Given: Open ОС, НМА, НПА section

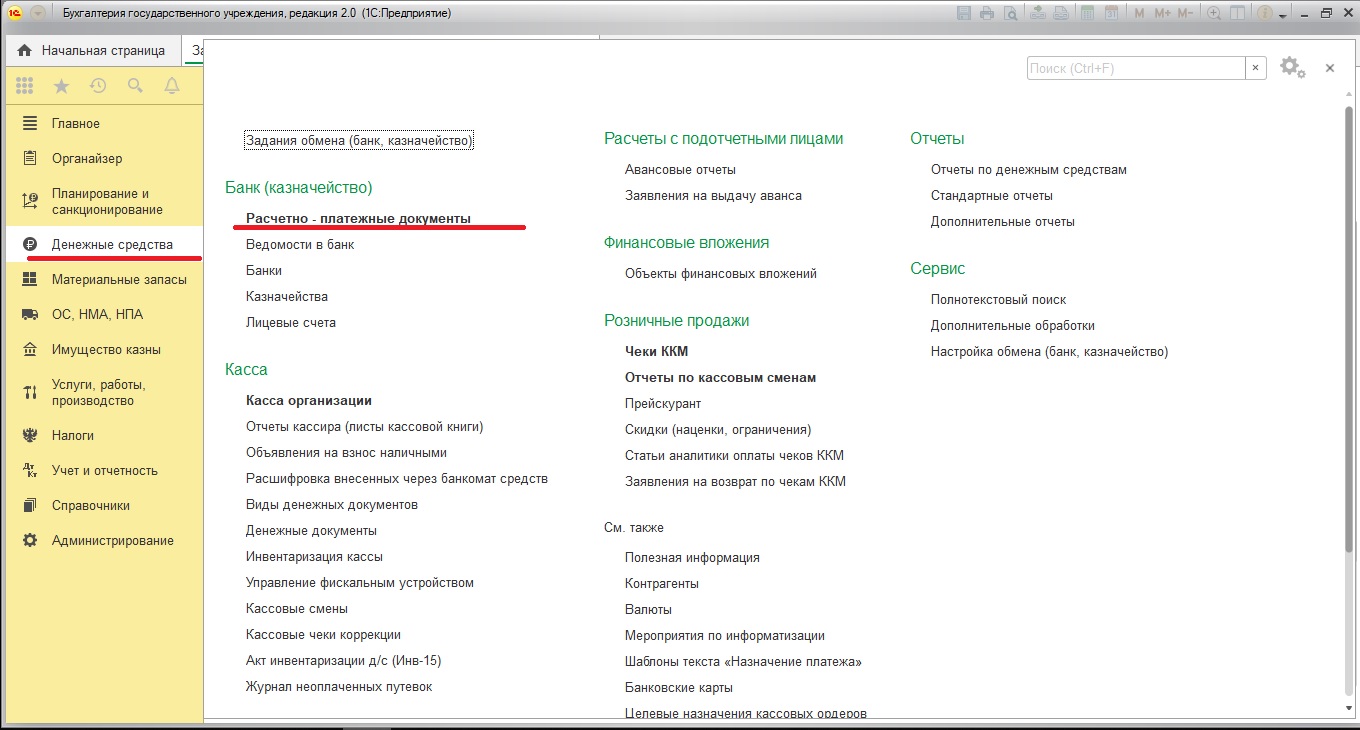Looking at the screenshot, I should 104,315.
